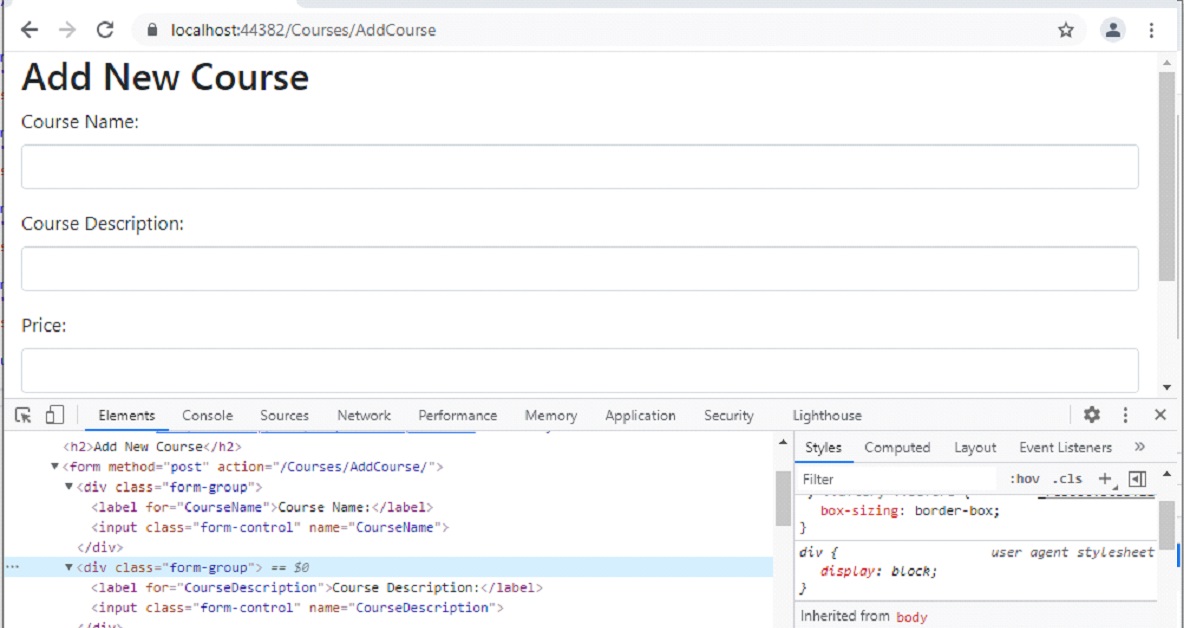Select the Event Listeners sub-tab

pyautogui.click(x=1065, y=447)
